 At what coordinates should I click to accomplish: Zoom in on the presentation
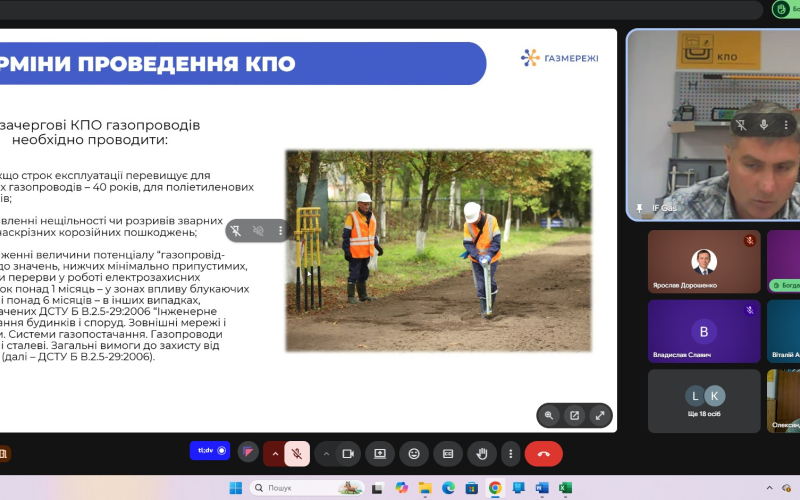(549, 415)
